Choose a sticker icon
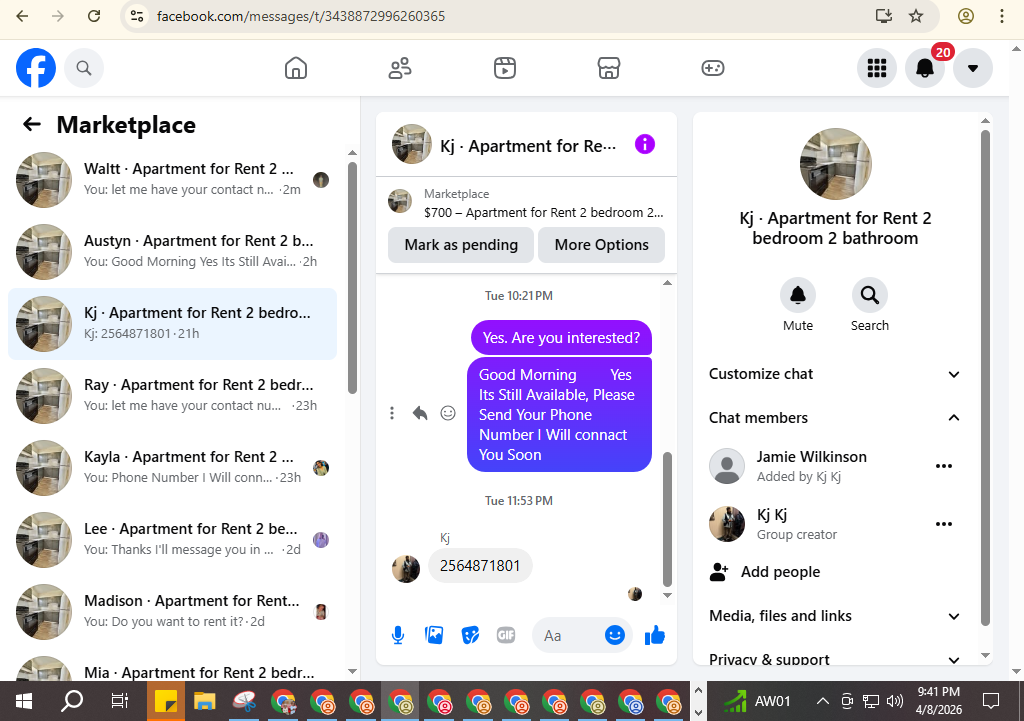This screenshot has height=721, width=1024. [470, 635]
